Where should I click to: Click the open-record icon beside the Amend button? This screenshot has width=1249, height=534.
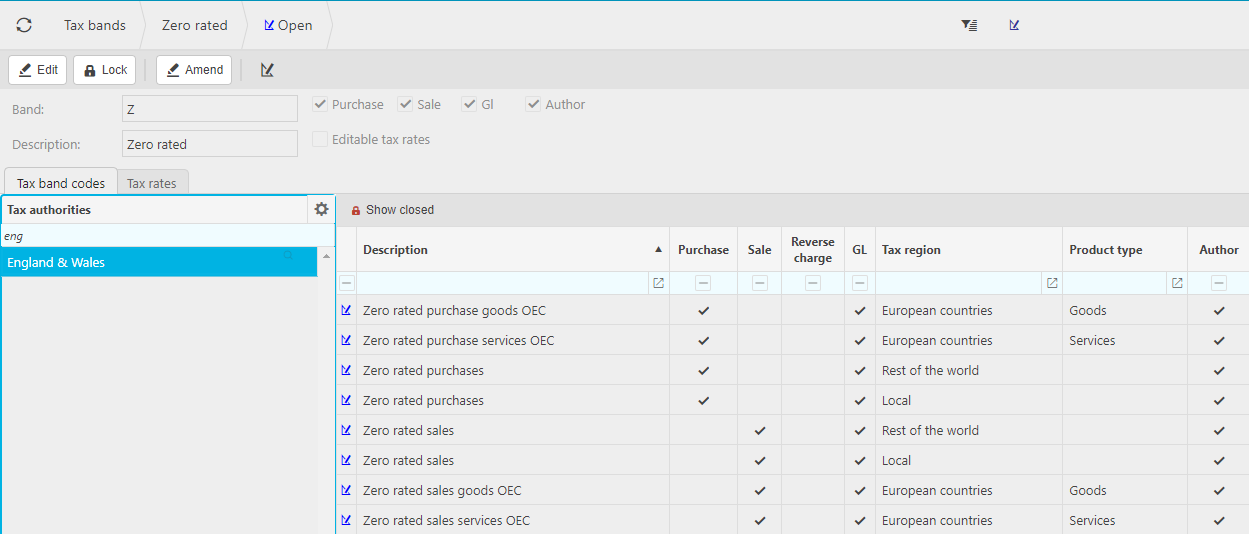(267, 70)
